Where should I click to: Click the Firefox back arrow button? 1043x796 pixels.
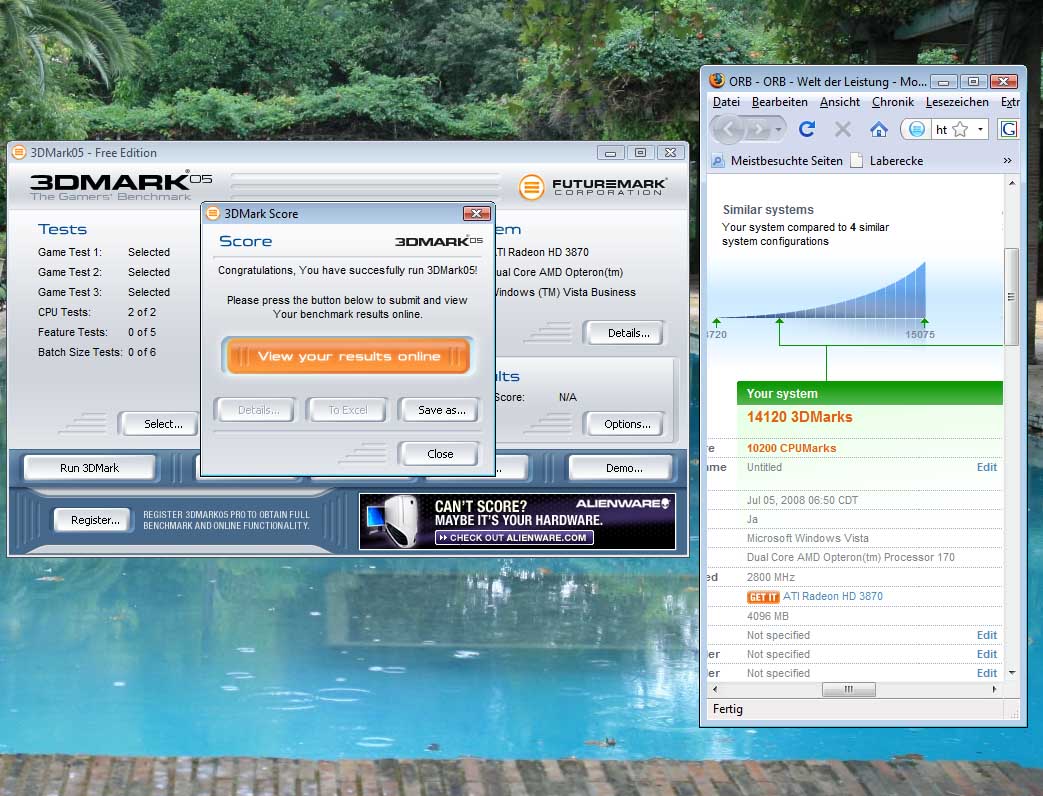tap(730, 129)
